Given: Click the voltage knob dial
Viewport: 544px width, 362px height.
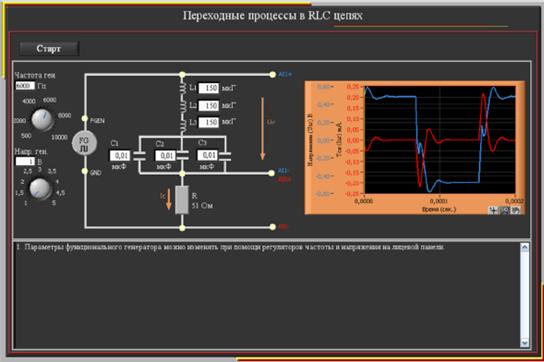Looking at the screenshot, I should coord(40,189).
